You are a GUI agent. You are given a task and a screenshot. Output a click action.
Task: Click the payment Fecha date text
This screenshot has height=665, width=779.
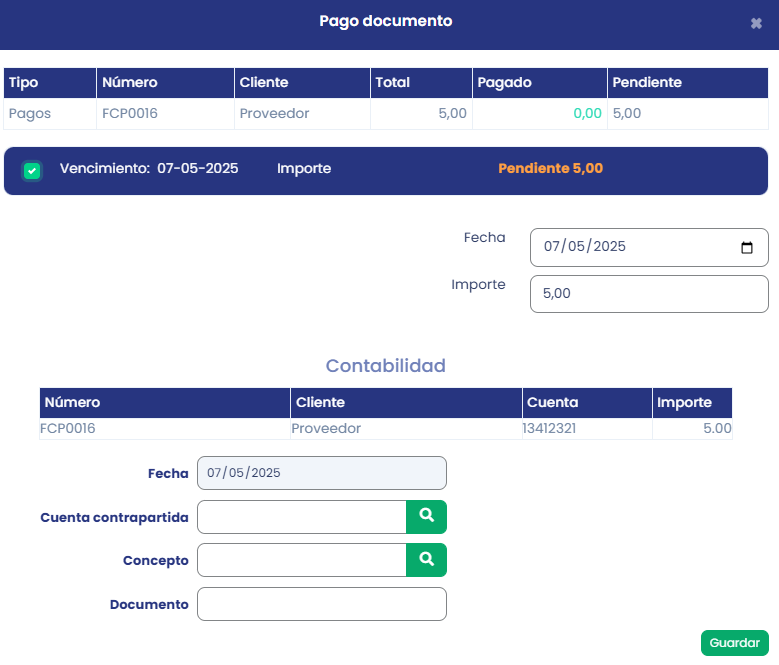coord(584,247)
